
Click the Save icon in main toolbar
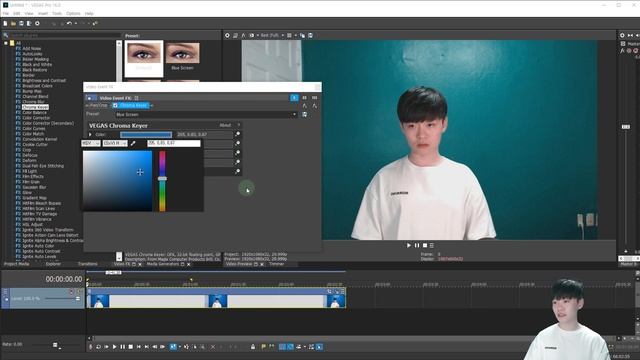coord(21,24)
